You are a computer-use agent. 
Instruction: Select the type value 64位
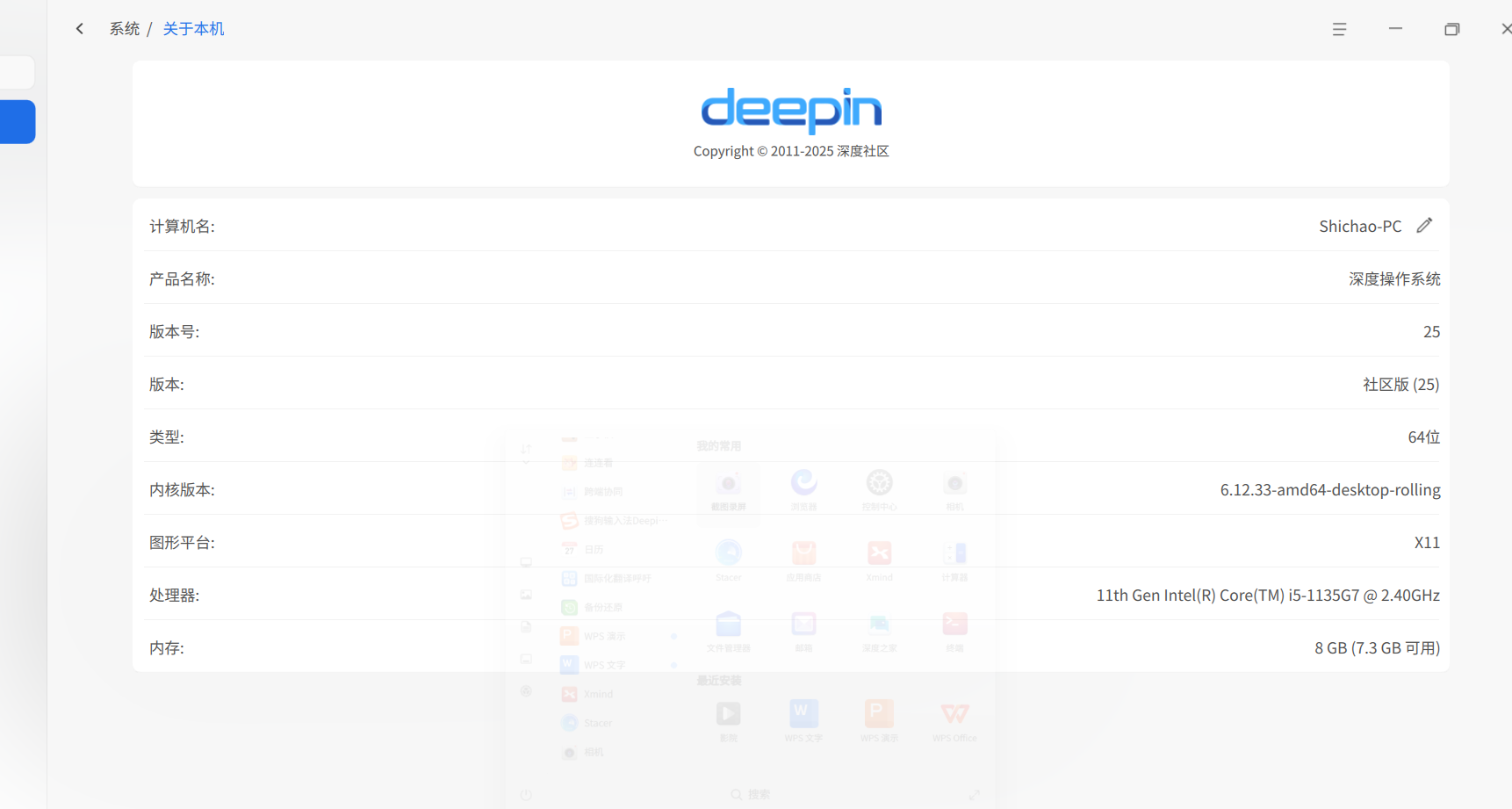click(x=1424, y=437)
